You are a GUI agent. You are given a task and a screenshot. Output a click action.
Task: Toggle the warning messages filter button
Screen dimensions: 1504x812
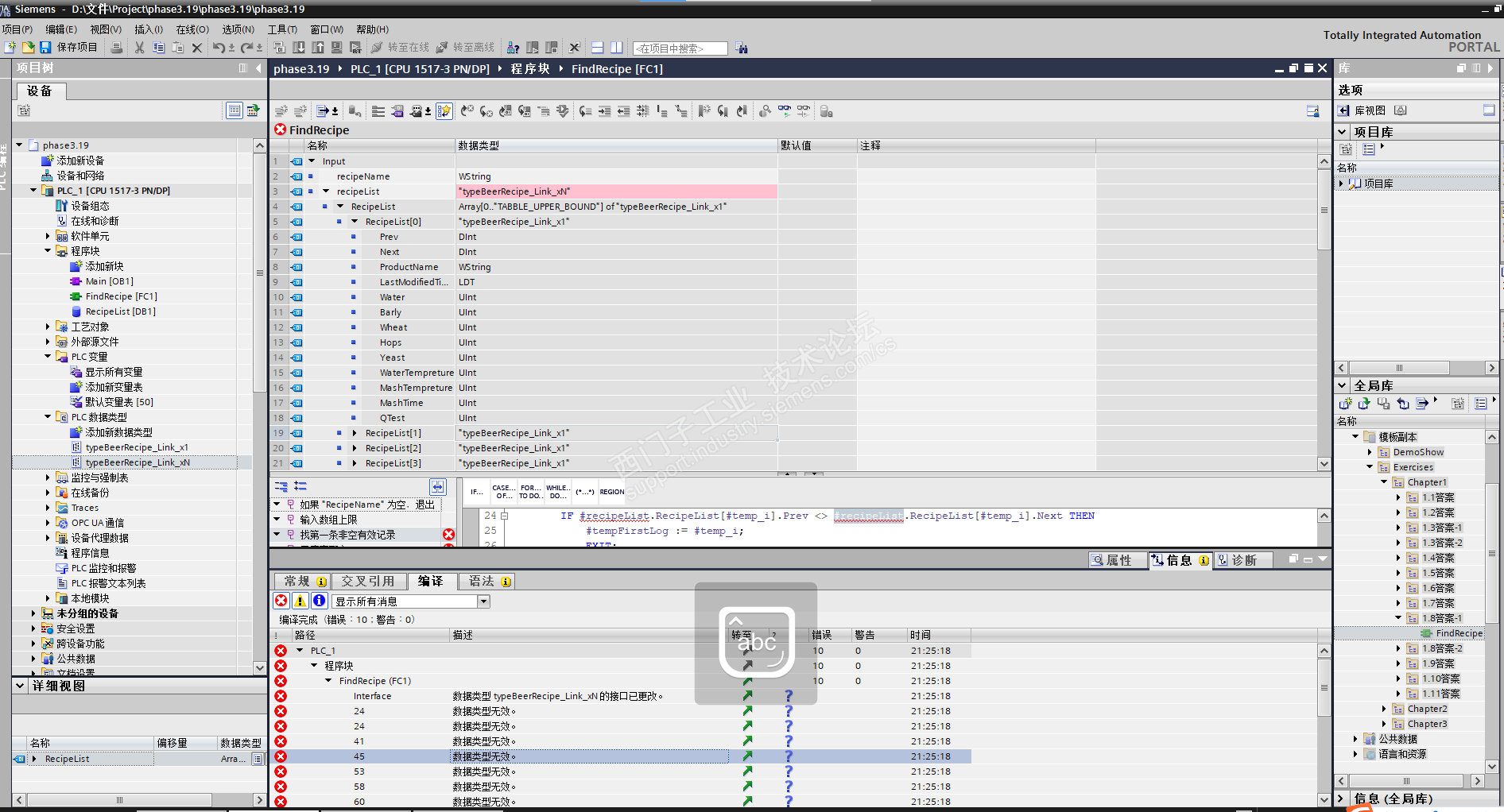[x=300, y=601]
